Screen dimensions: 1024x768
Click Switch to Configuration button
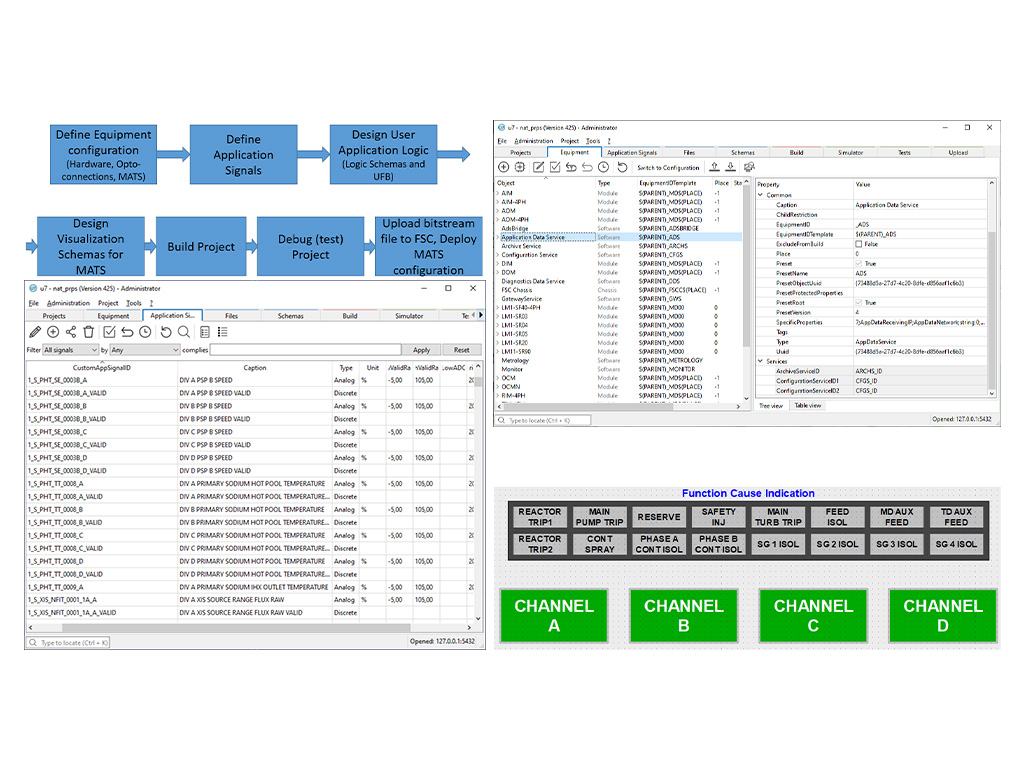[x=668, y=167]
